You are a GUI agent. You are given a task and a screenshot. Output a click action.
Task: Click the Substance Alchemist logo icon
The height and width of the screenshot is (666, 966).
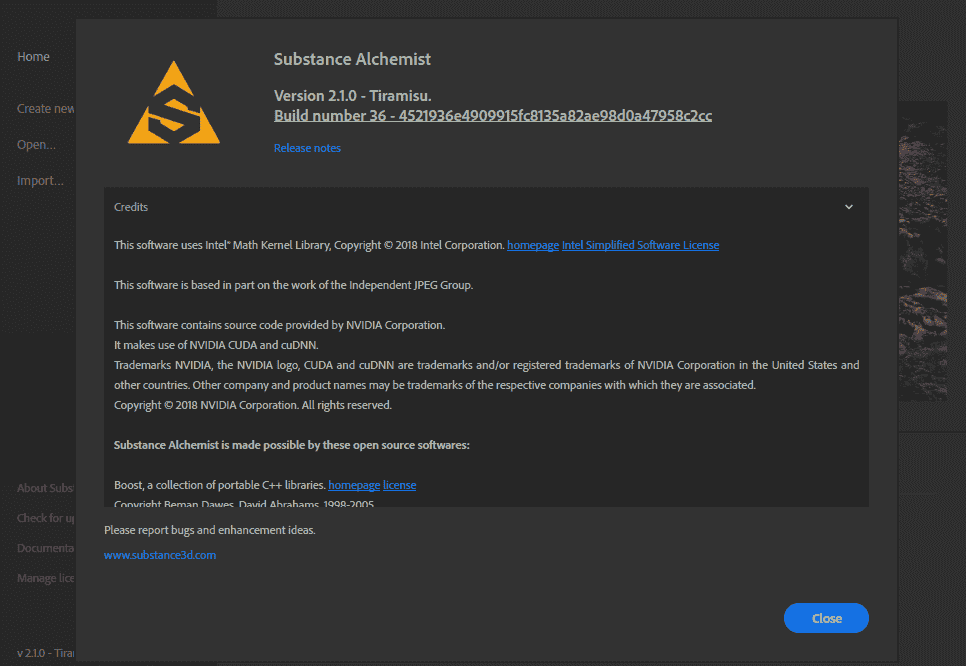click(x=173, y=102)
